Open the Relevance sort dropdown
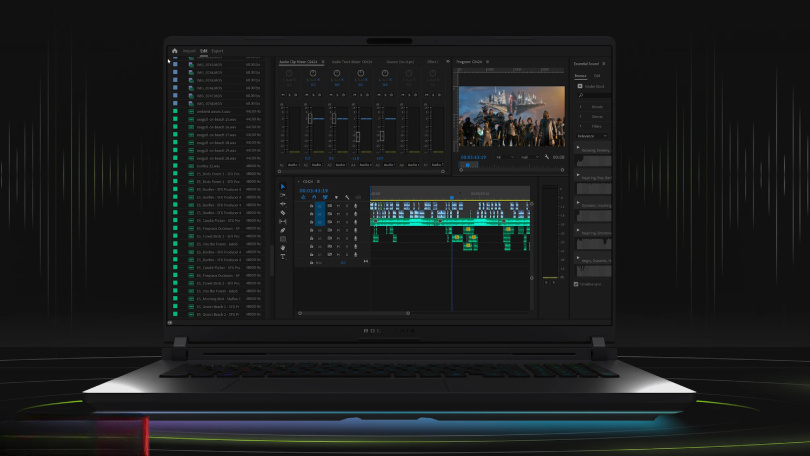Screen dimensions: 810x456 [x=592, y=136]
